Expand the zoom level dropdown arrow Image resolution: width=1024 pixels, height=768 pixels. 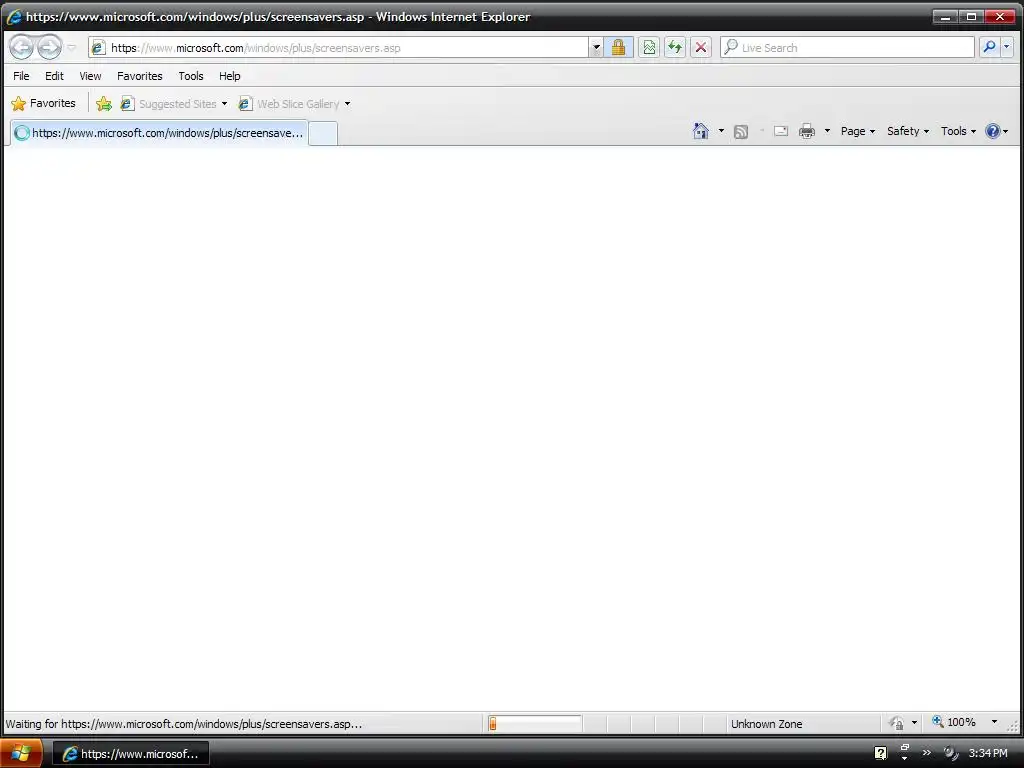coord(995,722)
